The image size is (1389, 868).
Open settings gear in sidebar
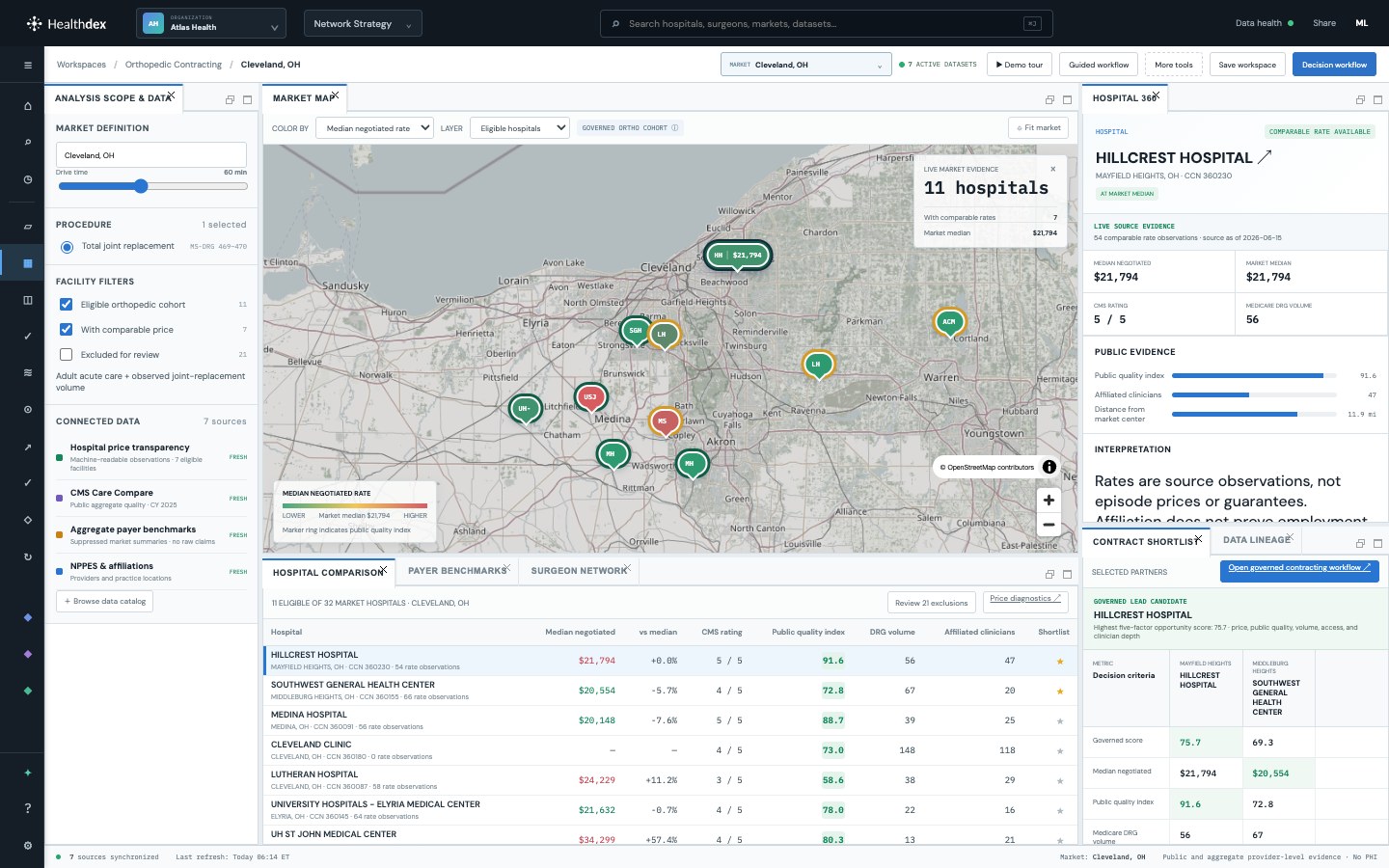tap(28, 845)
